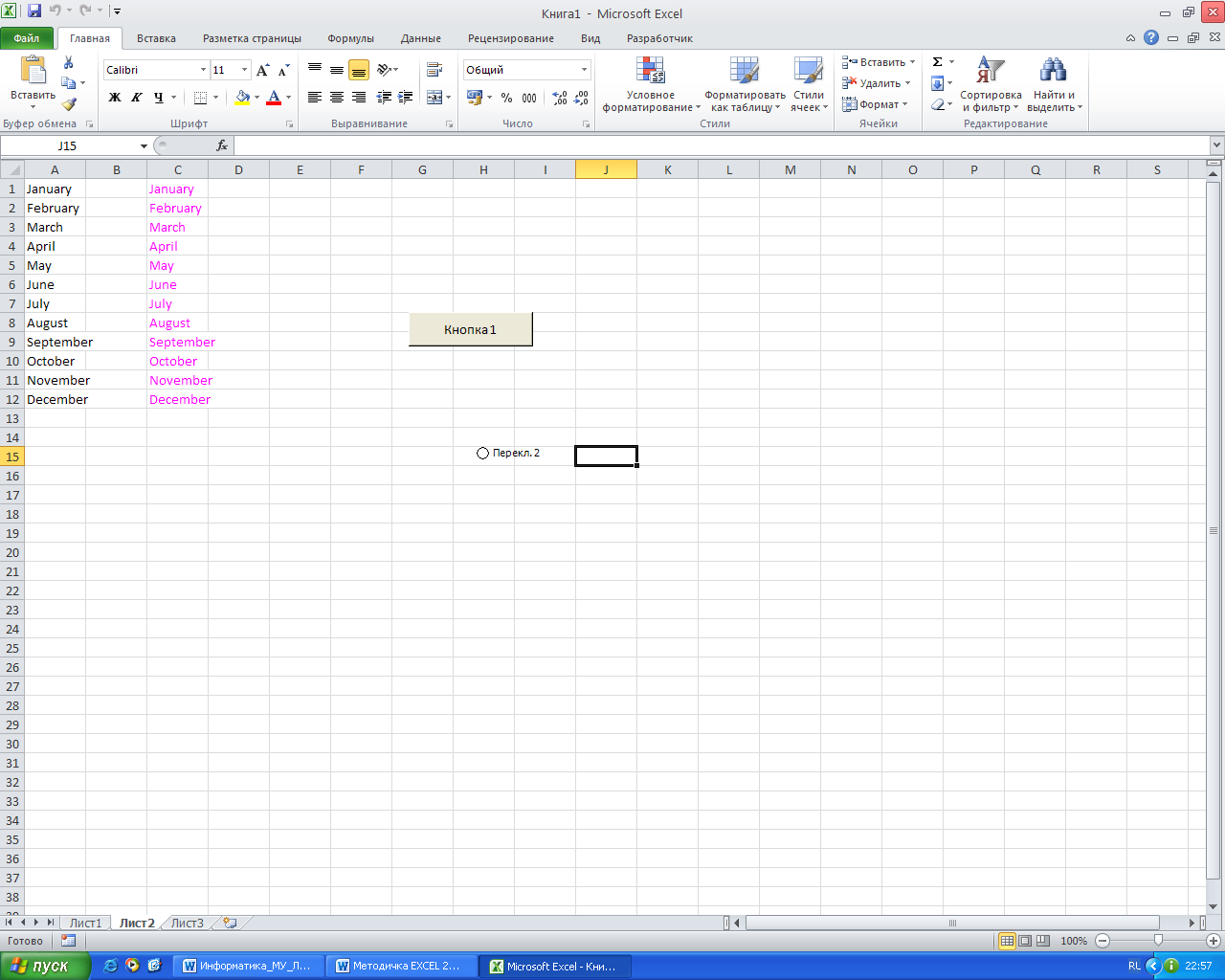Open Format as Table (Форматировать как таблицу)
The width and height of the screenshot is (1225, 980).
(745, 84)
